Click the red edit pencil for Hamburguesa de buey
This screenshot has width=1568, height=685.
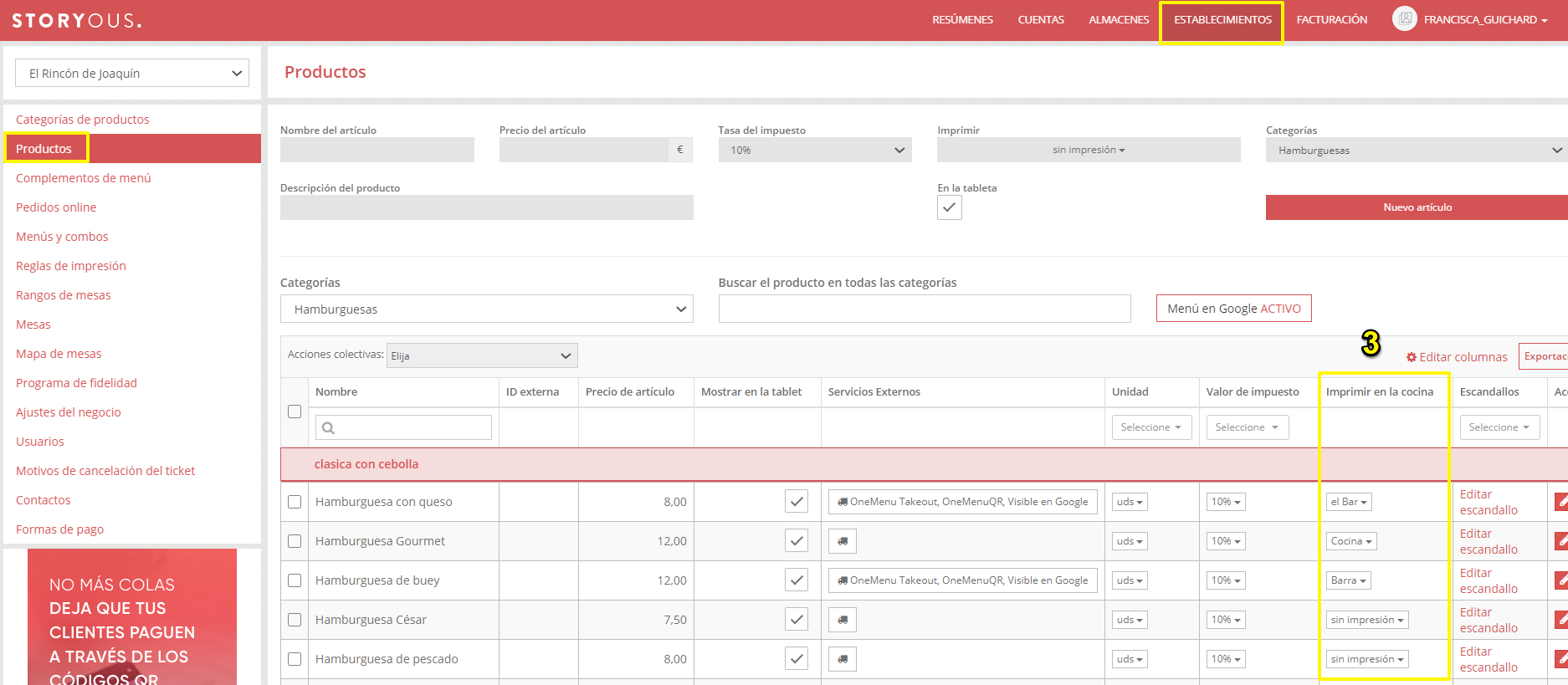point(1561,580)
